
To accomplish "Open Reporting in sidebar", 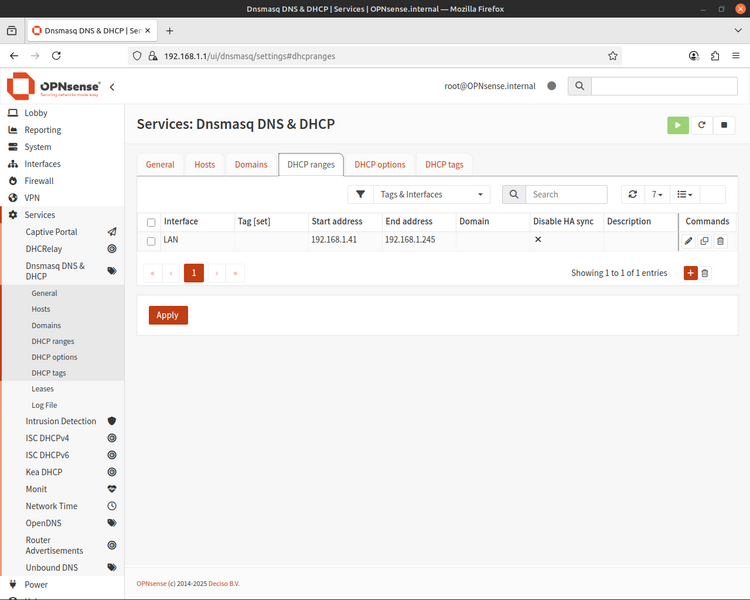I will click(x=43, y=130).
